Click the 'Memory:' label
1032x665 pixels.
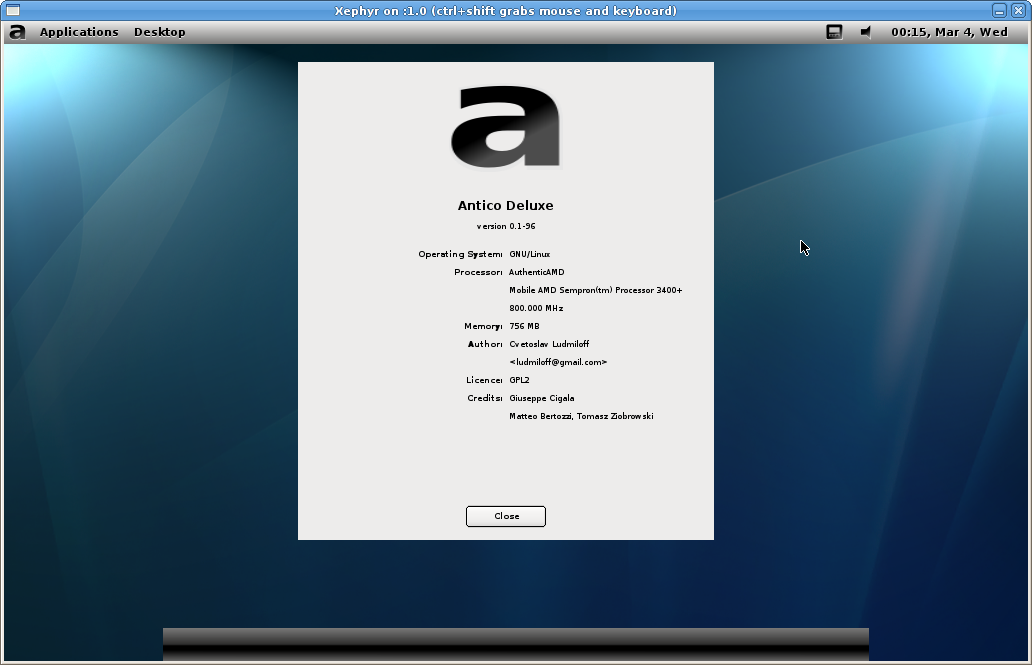483,326
